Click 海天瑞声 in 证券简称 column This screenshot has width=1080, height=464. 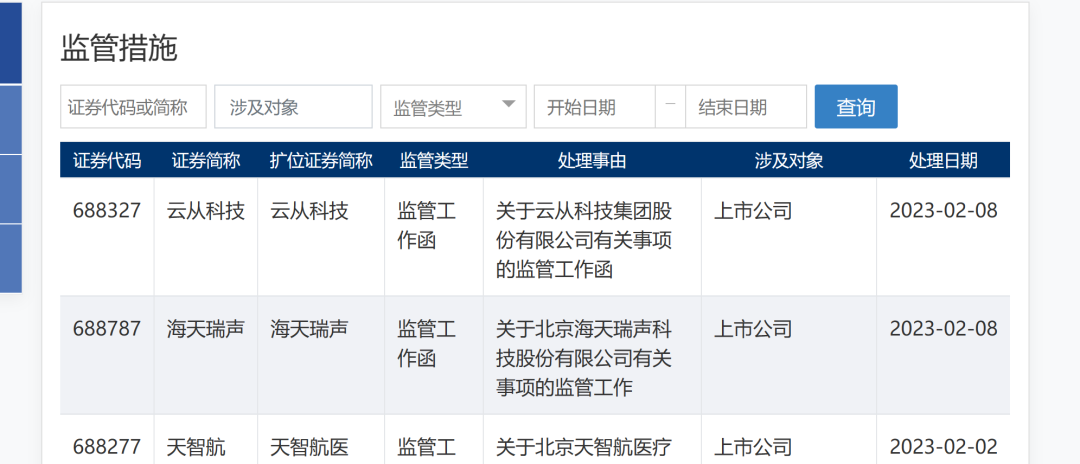click(x=206, y=328)
